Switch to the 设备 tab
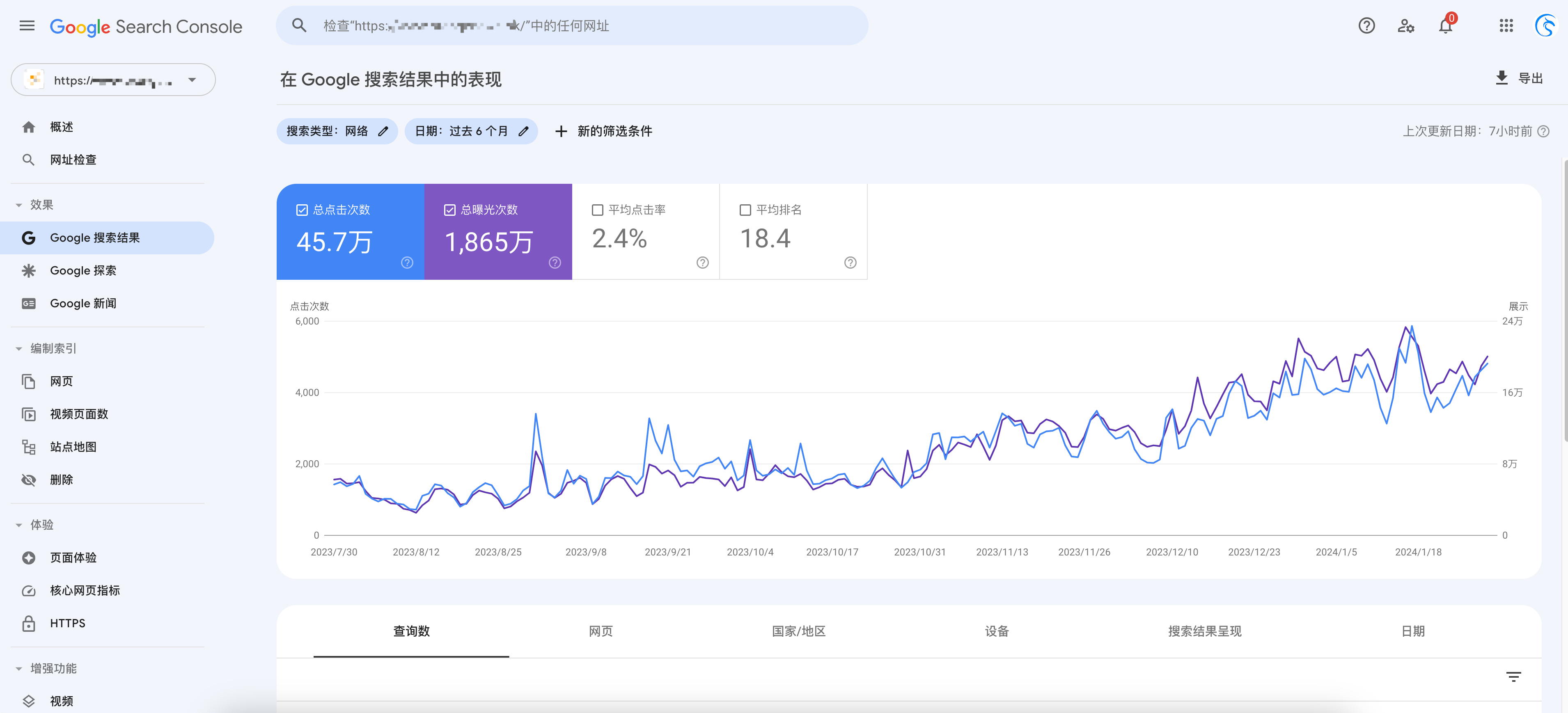Screen dimensions: 1568x713 click(x=997, y=631)
